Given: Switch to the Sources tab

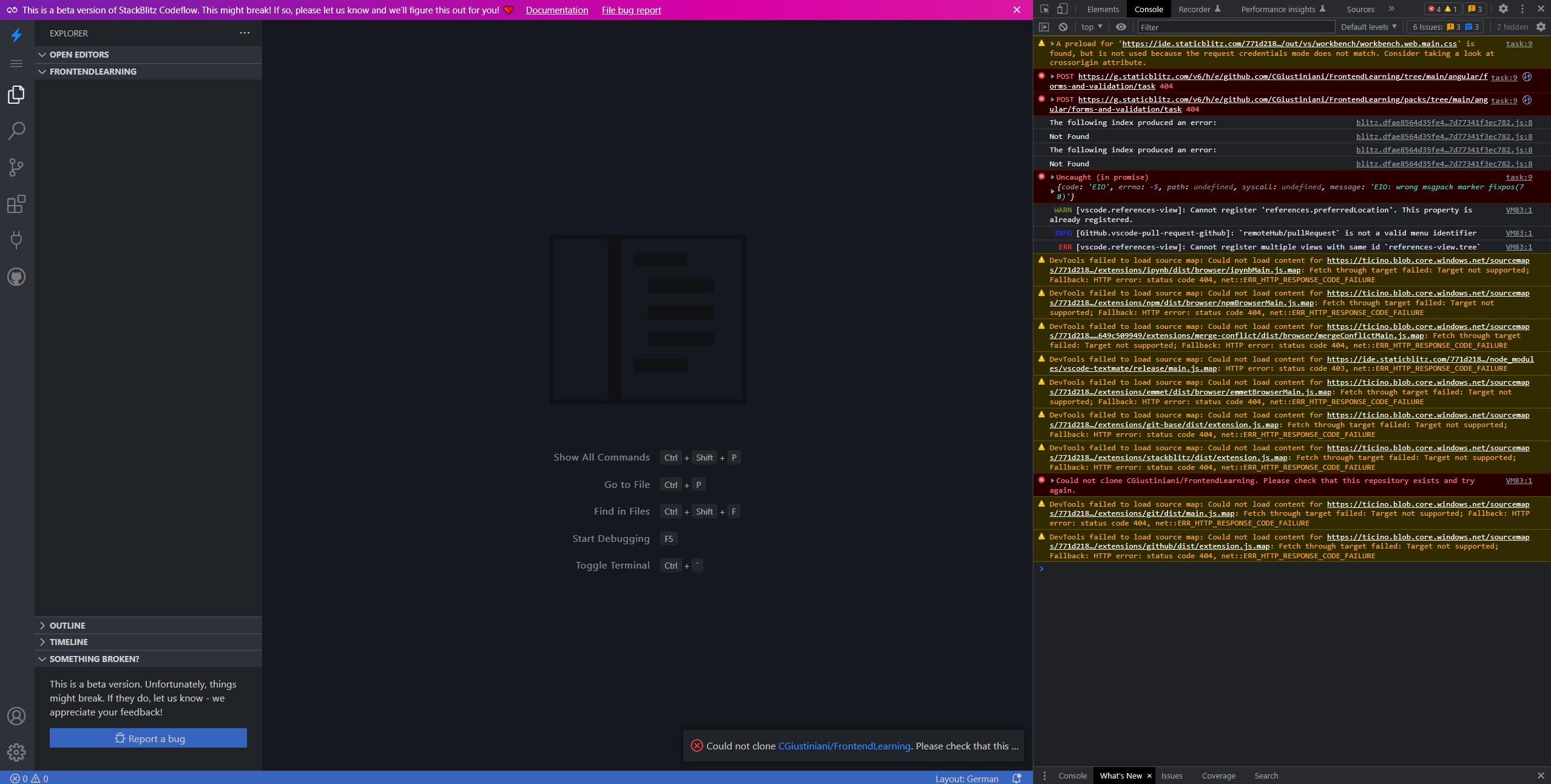Looking at the screenshot, I should [x=1360, y=9].
